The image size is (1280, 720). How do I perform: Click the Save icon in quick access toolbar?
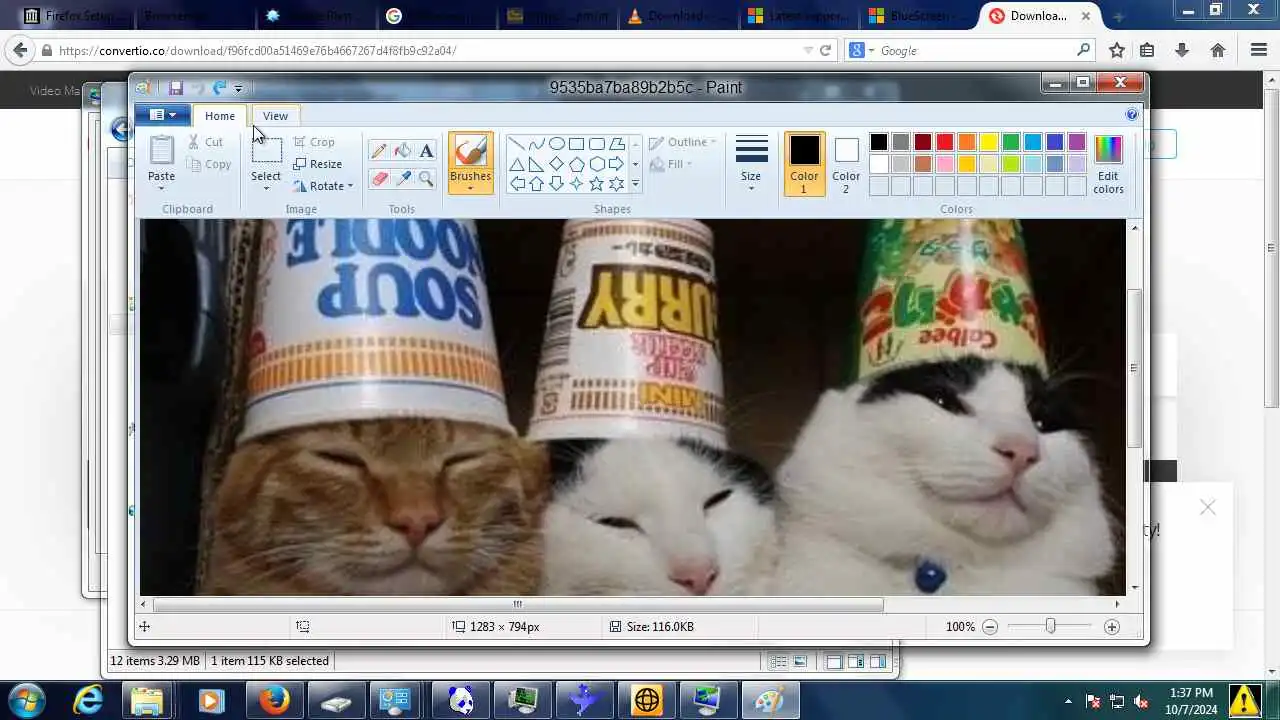point(176,88)
